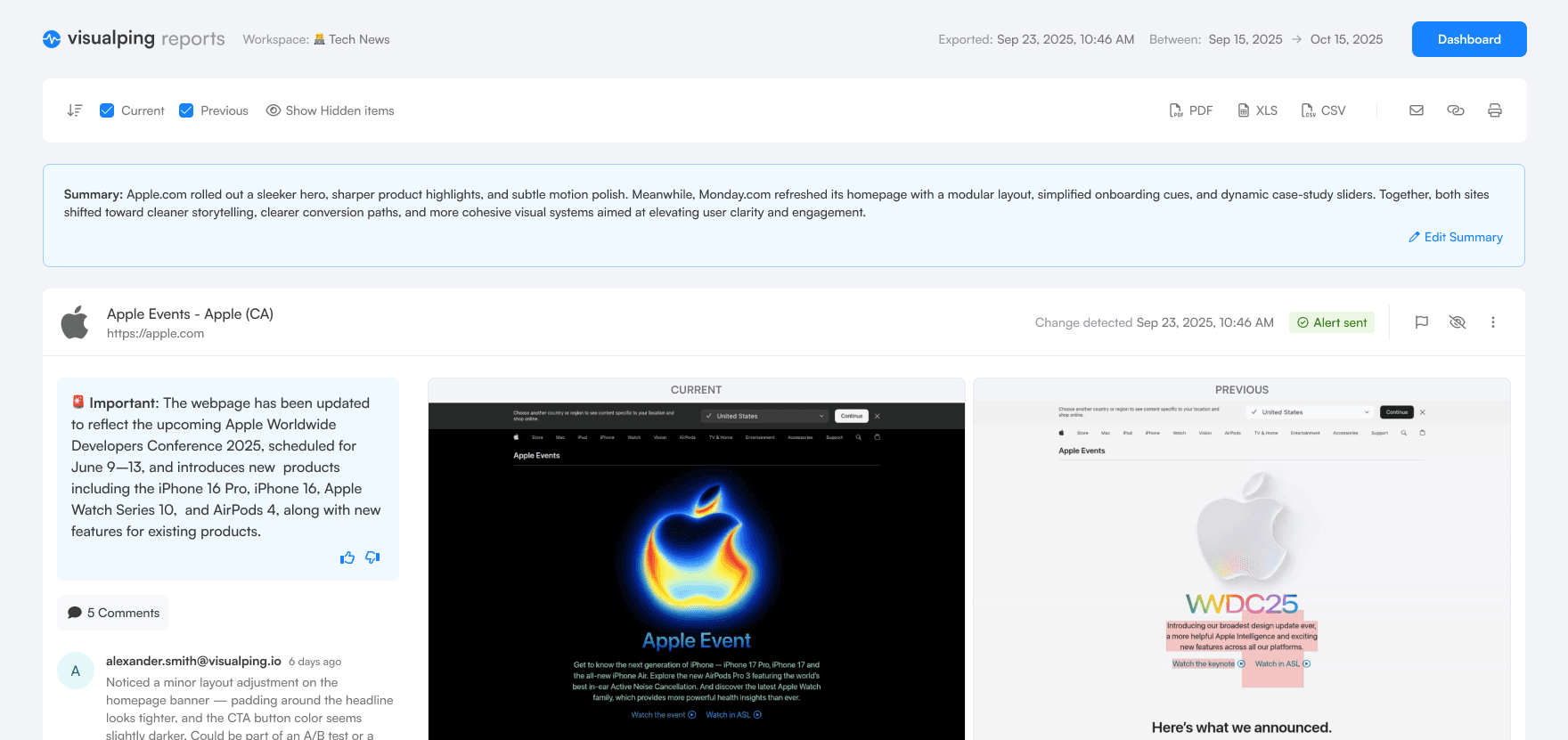Uncheck the Previous checkbox
The height and width of the screenshot is (740, 1568).
(x=186, y=110)
